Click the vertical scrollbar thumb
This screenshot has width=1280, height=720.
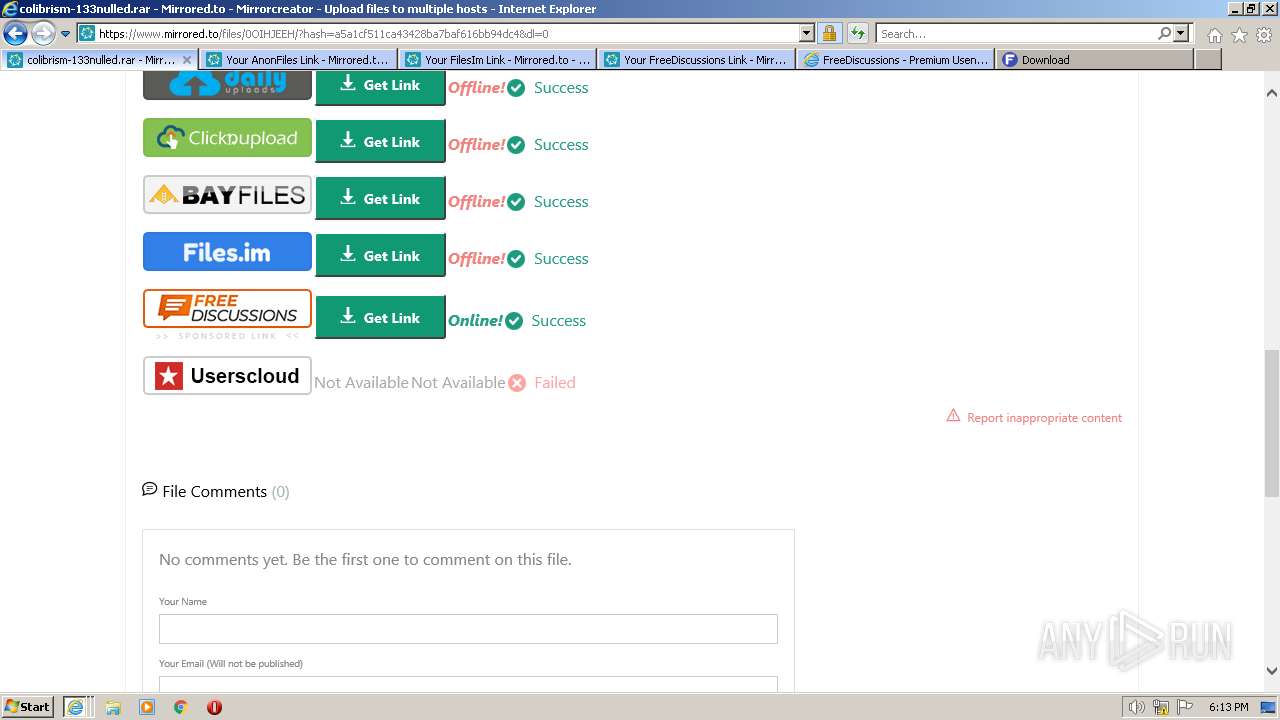1272,423
